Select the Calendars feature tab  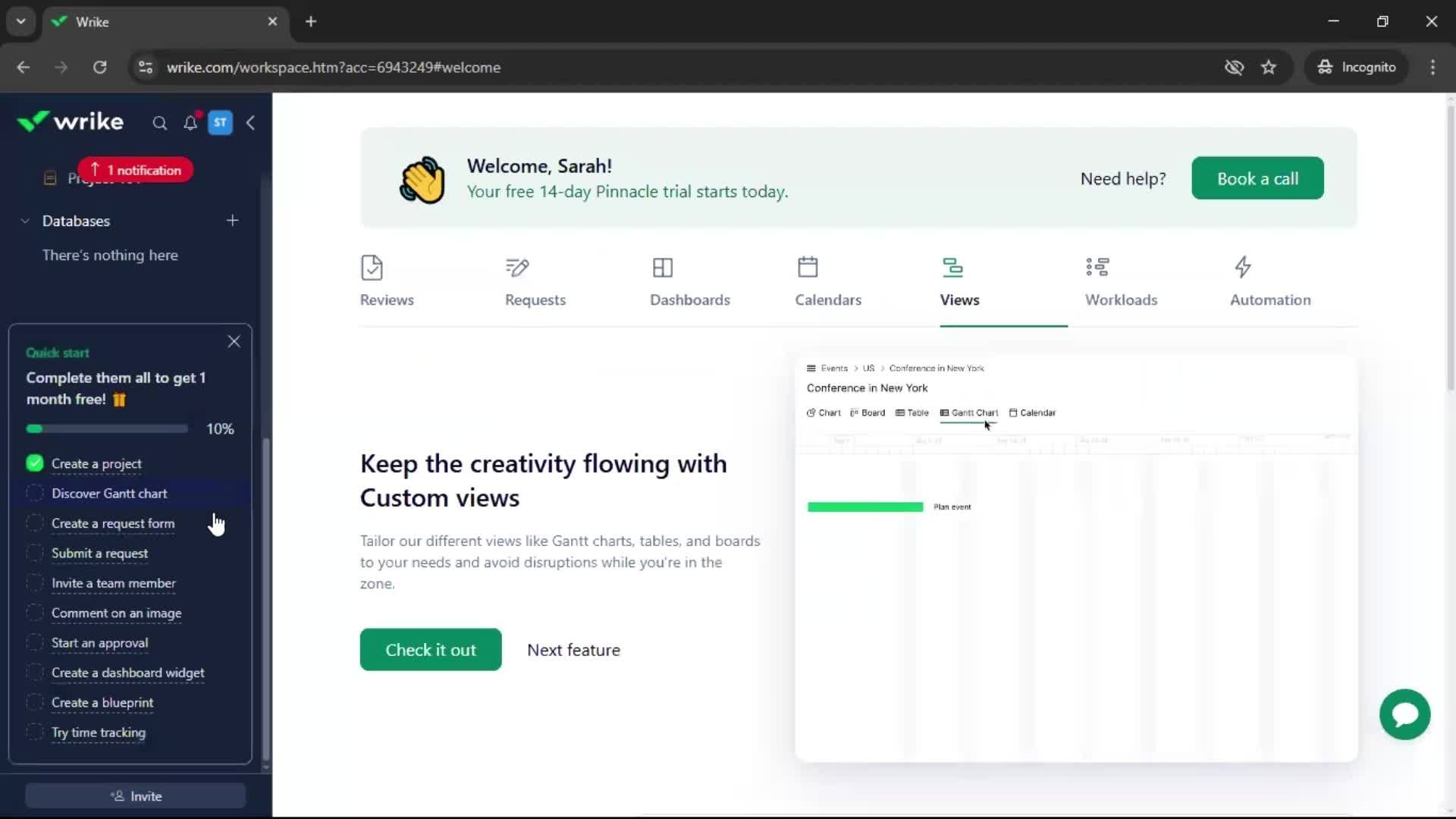(828, 282)
